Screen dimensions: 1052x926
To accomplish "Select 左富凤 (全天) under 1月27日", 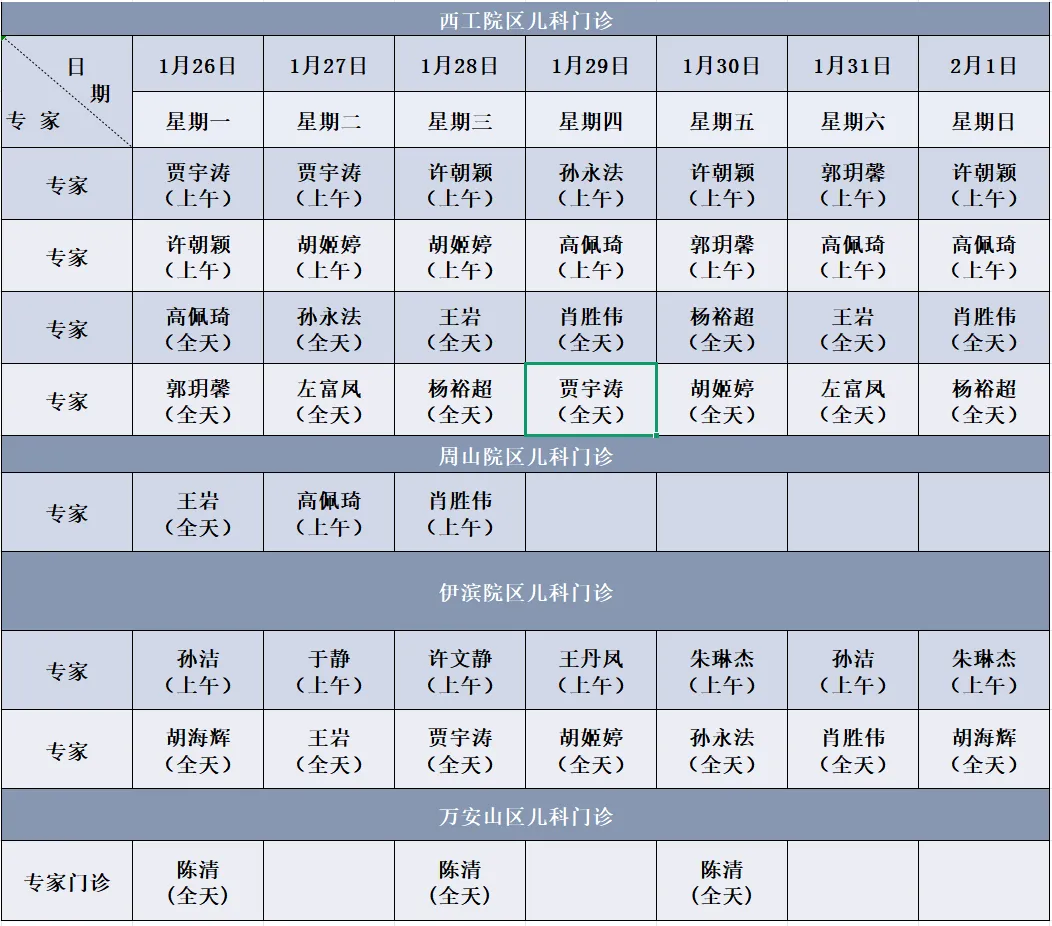I will [x=329, y=401].
